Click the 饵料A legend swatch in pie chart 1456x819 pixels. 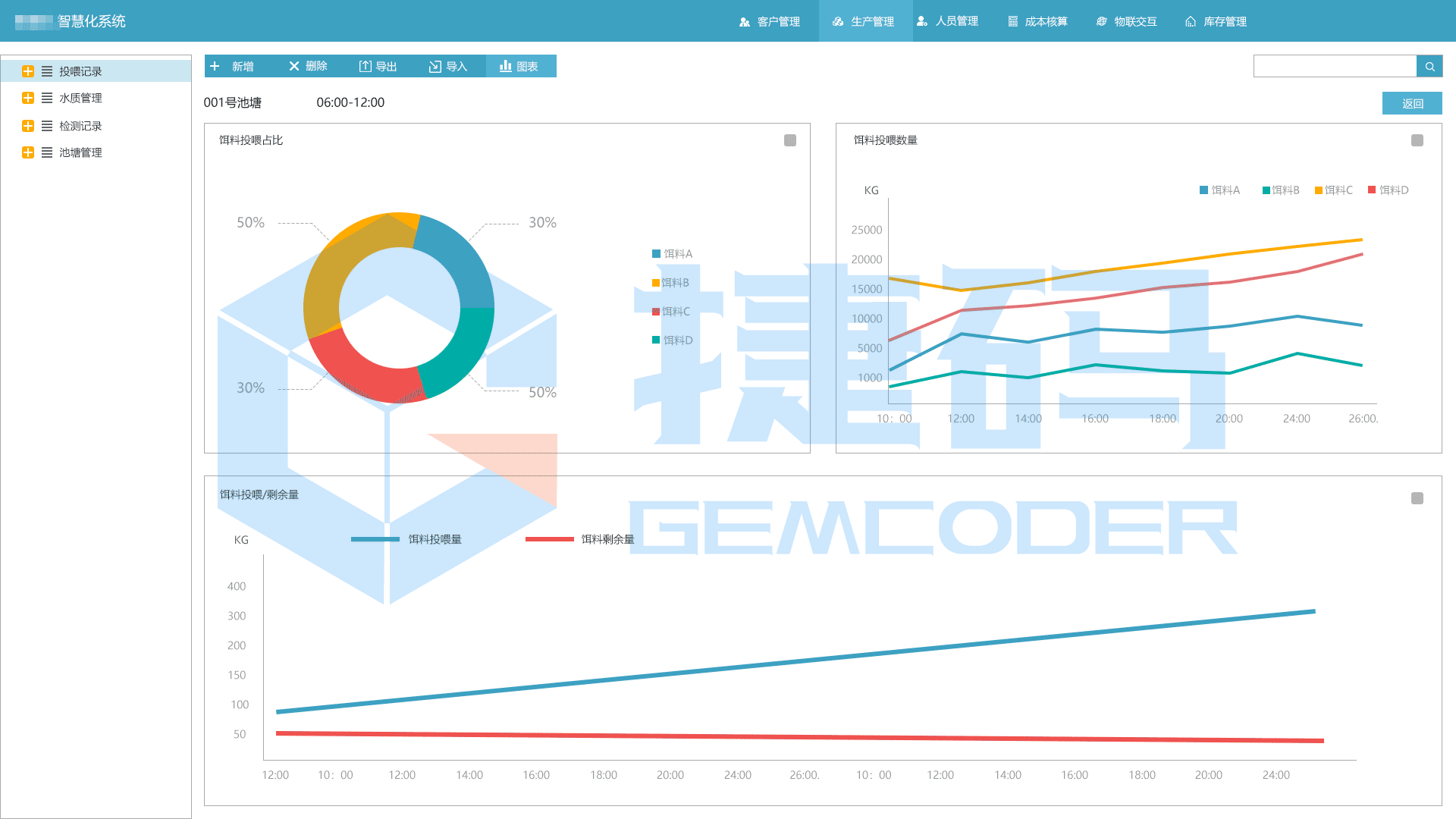(x=656, y=254)
